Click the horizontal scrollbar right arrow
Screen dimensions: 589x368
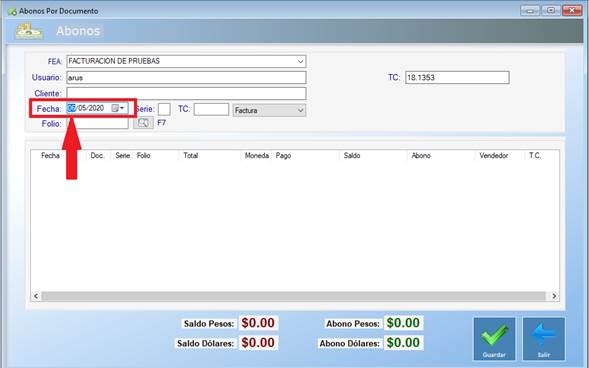tap(554, 296)
